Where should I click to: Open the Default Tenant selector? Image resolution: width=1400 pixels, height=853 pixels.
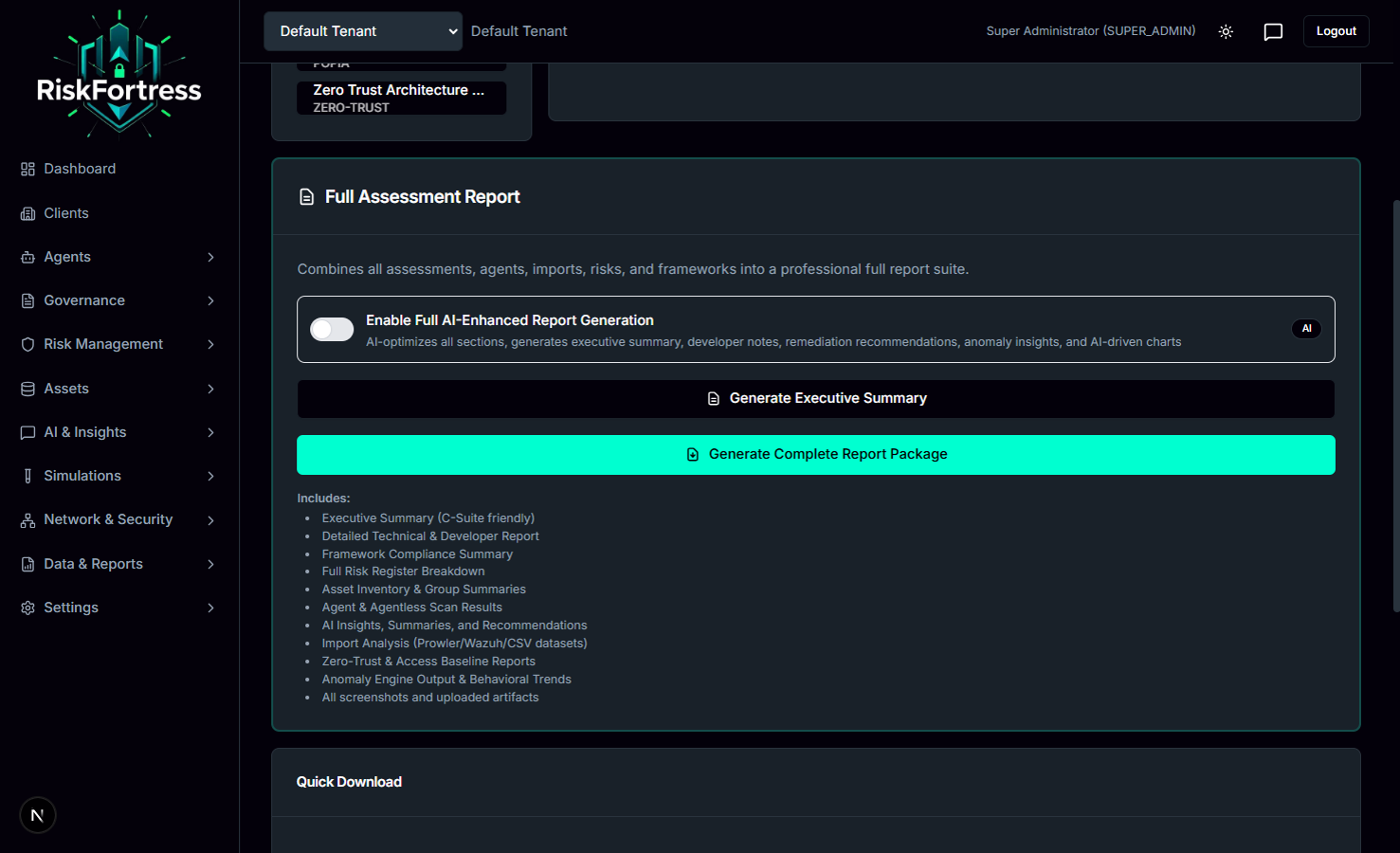(x=362, y=30)
